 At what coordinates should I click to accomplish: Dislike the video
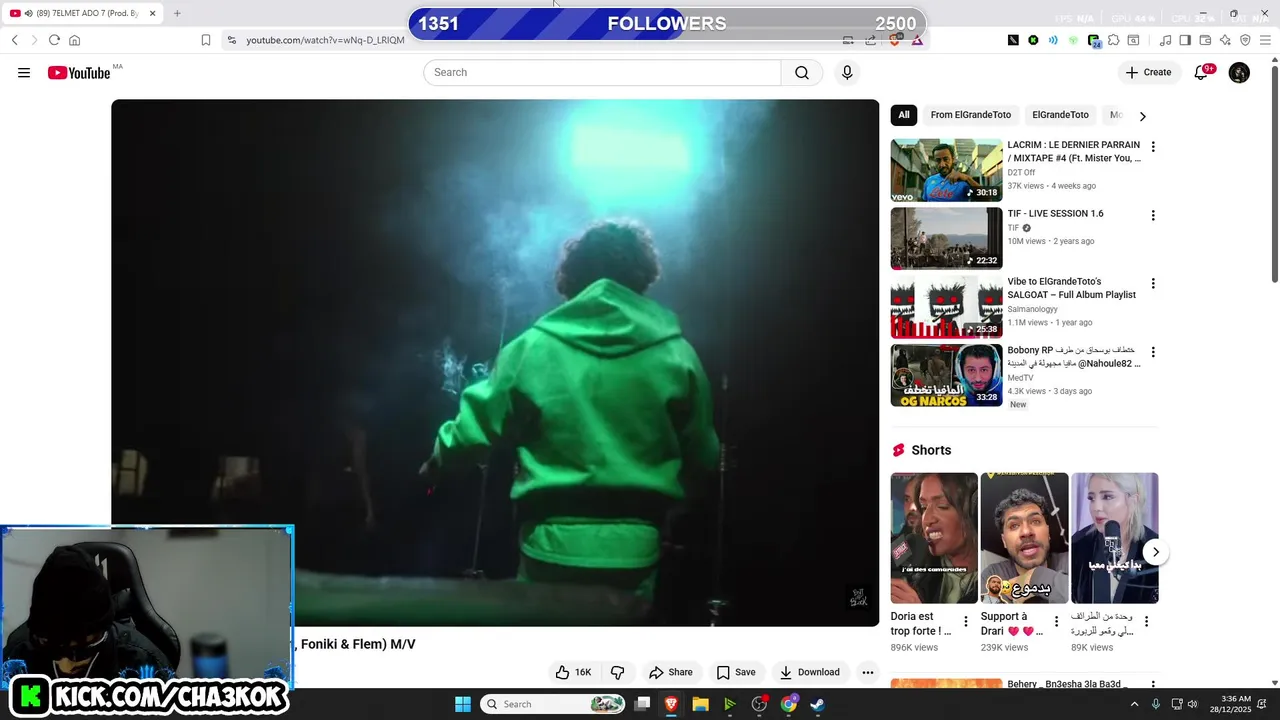[617, 672]
